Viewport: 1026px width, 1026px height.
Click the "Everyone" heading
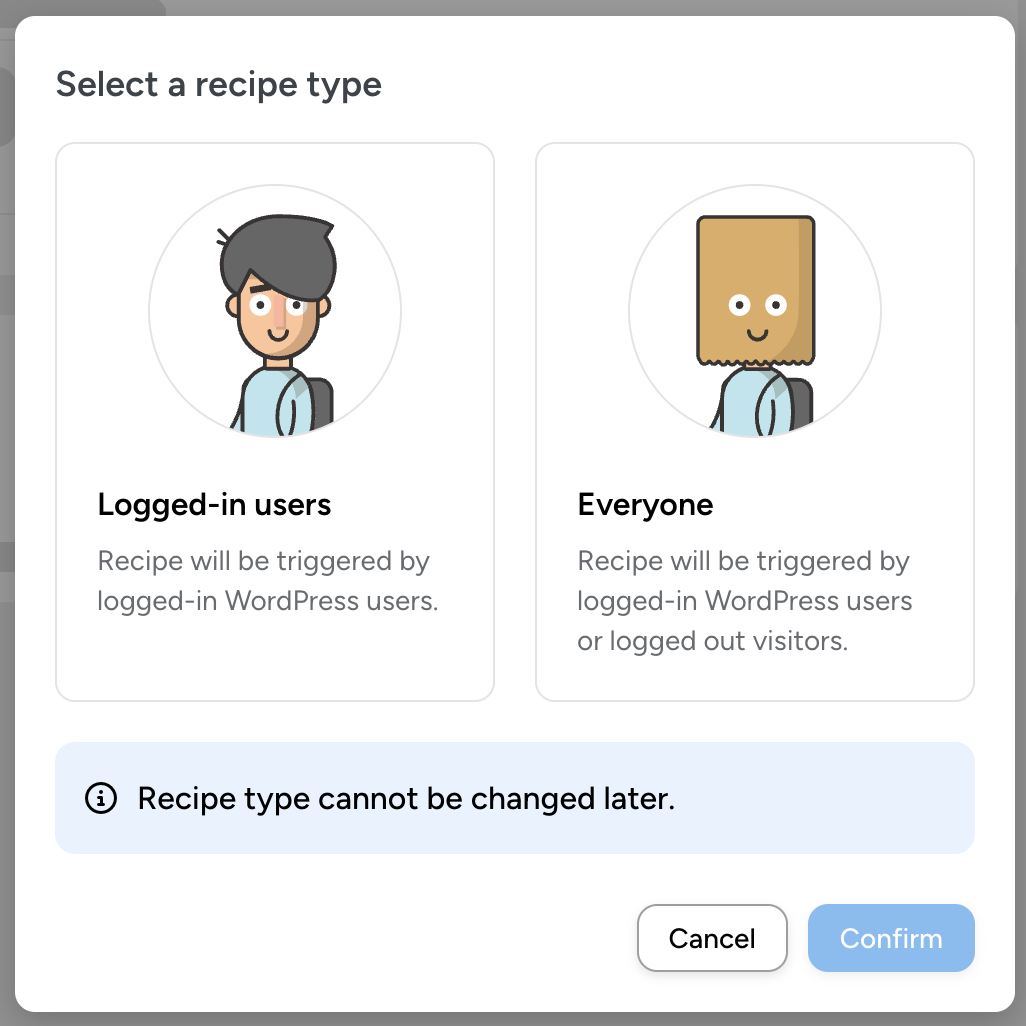coord(645,505)
